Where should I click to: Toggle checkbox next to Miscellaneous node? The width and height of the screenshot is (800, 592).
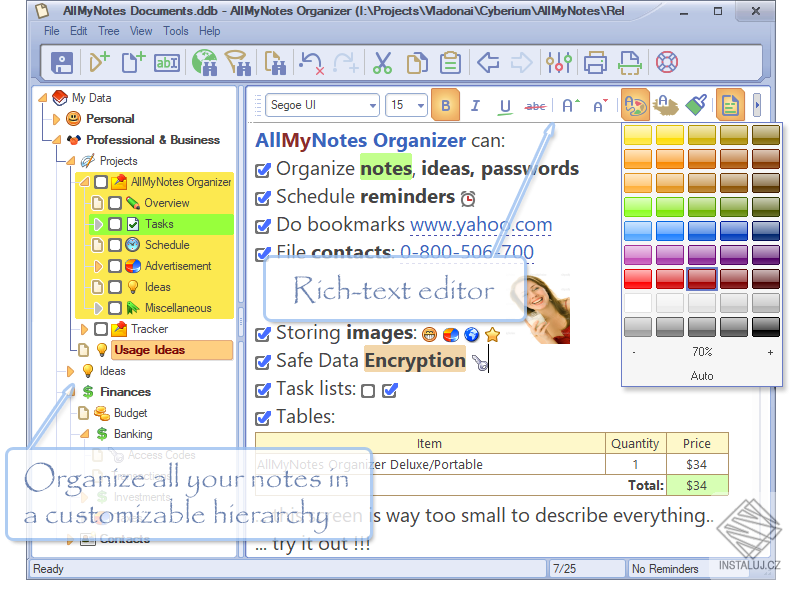click(115, 308)
